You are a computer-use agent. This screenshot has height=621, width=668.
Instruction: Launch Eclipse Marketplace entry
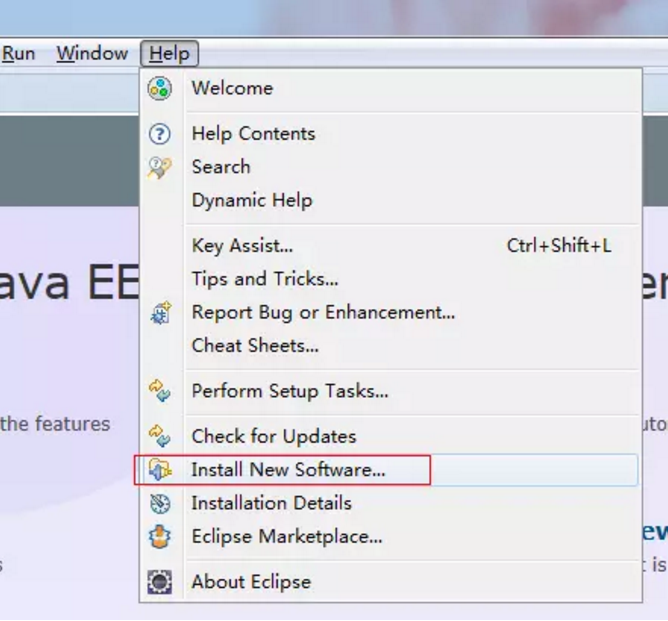coord(390,537)
